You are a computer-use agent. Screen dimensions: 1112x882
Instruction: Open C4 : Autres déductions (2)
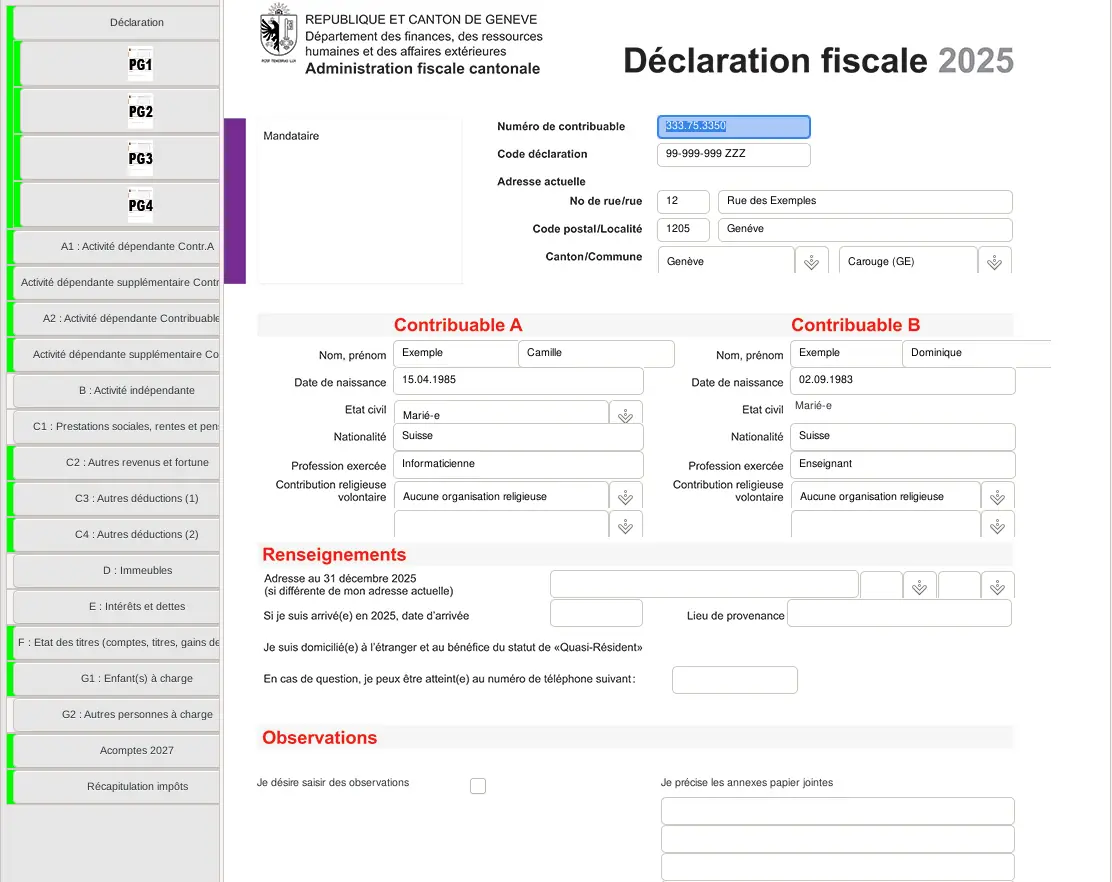coord(117,534)
